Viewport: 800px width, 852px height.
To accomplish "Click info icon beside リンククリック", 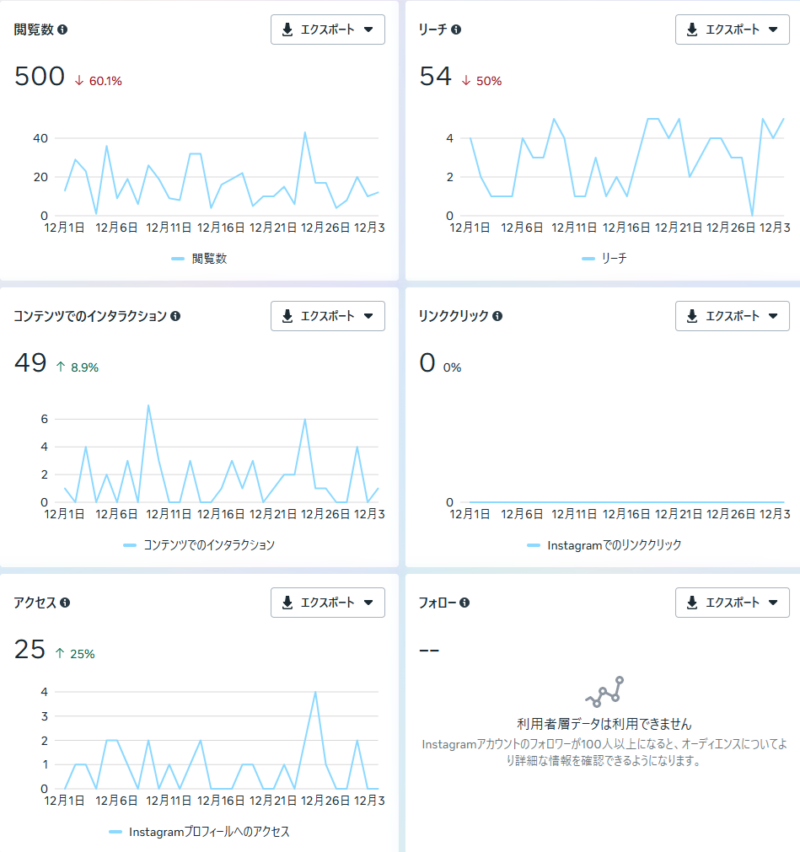I will point(498,316).
